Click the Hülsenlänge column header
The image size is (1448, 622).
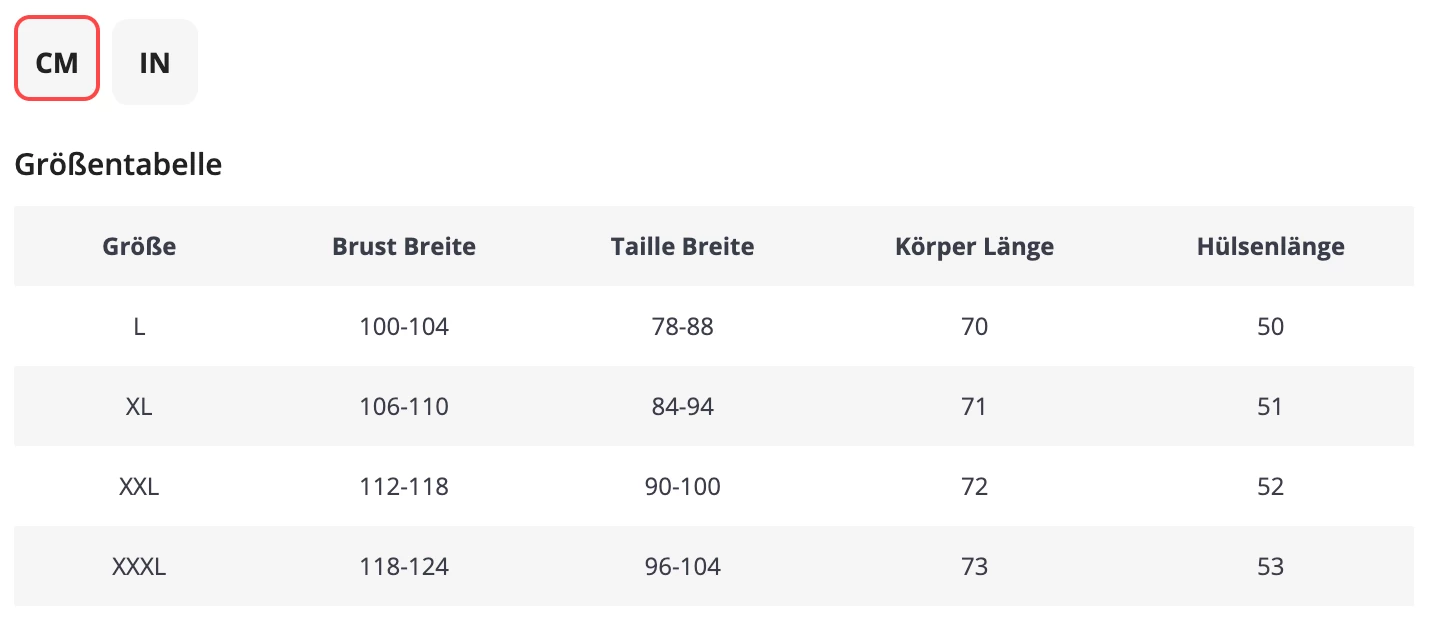[1270, 246]
